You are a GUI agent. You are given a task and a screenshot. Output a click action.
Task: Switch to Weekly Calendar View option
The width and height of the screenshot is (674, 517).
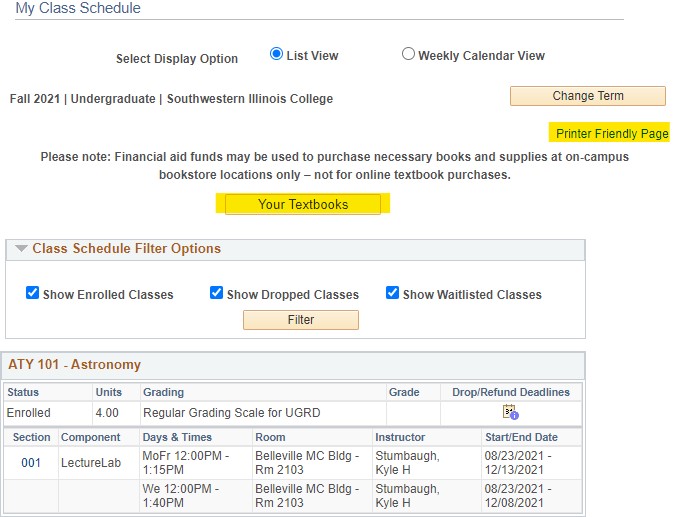408,55
